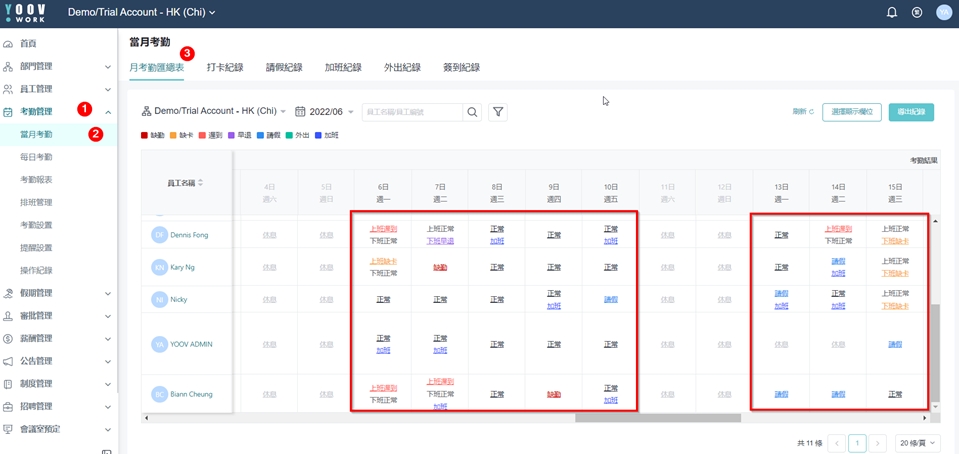Collapse the 考勤管理 sidebar section
Viewport: 959px width, 454px height.
click(x=108, y=112)
